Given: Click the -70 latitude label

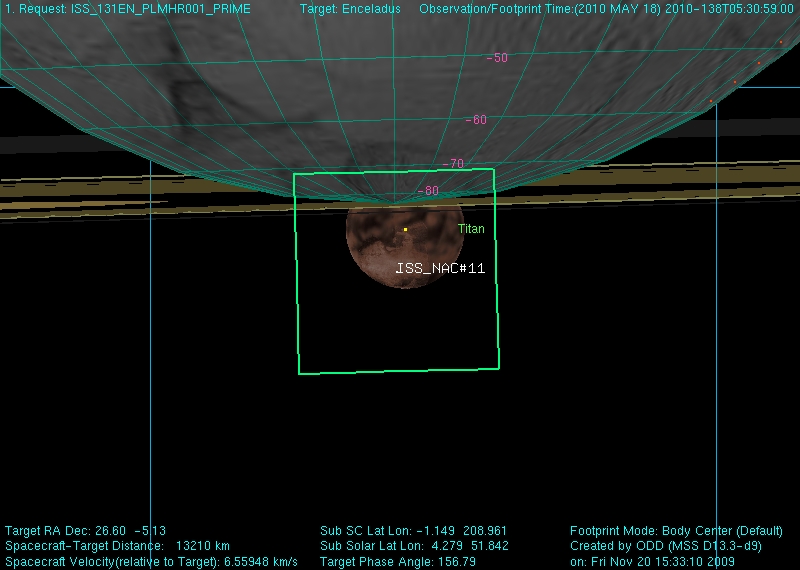Looking at the screenshot, I should tap(453, 163).
